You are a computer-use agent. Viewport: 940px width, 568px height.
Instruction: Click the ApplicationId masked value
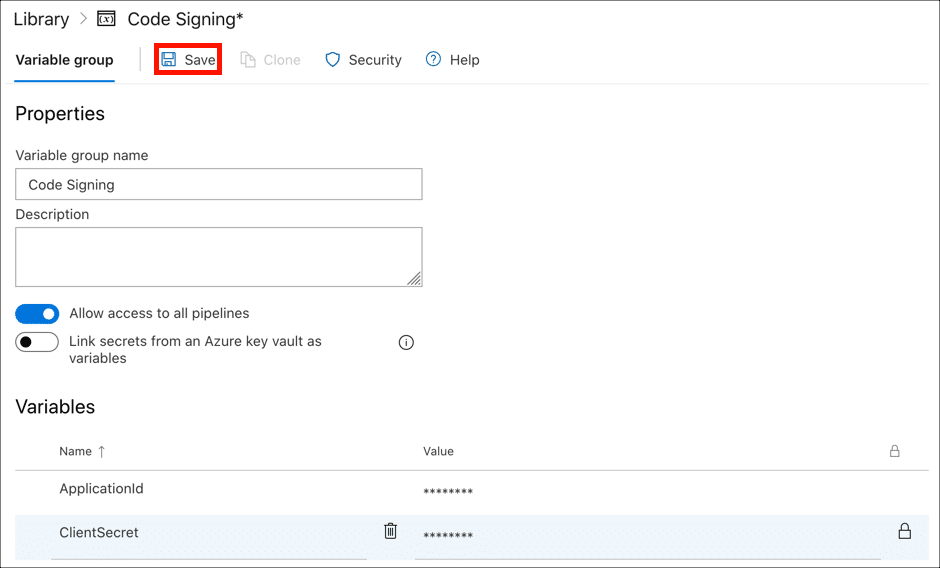(x=448, y=492)
